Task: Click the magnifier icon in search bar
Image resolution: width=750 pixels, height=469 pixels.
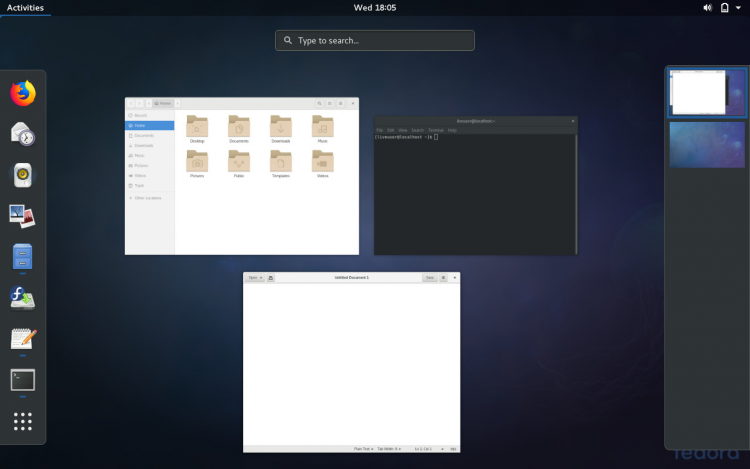Action: coord(288,41)
